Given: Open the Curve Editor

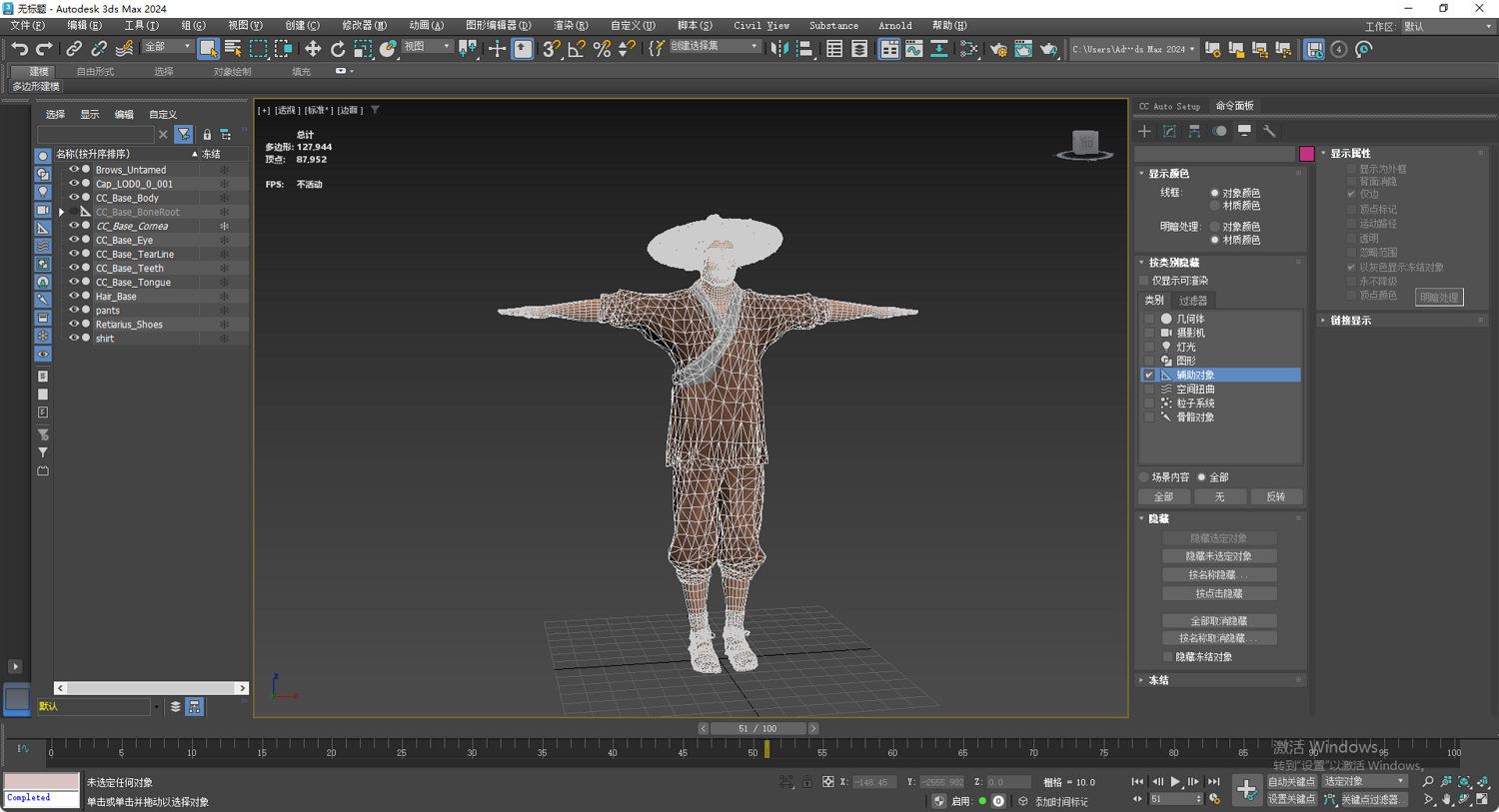Looking at the screenshot, I should (x=914, y=49).
